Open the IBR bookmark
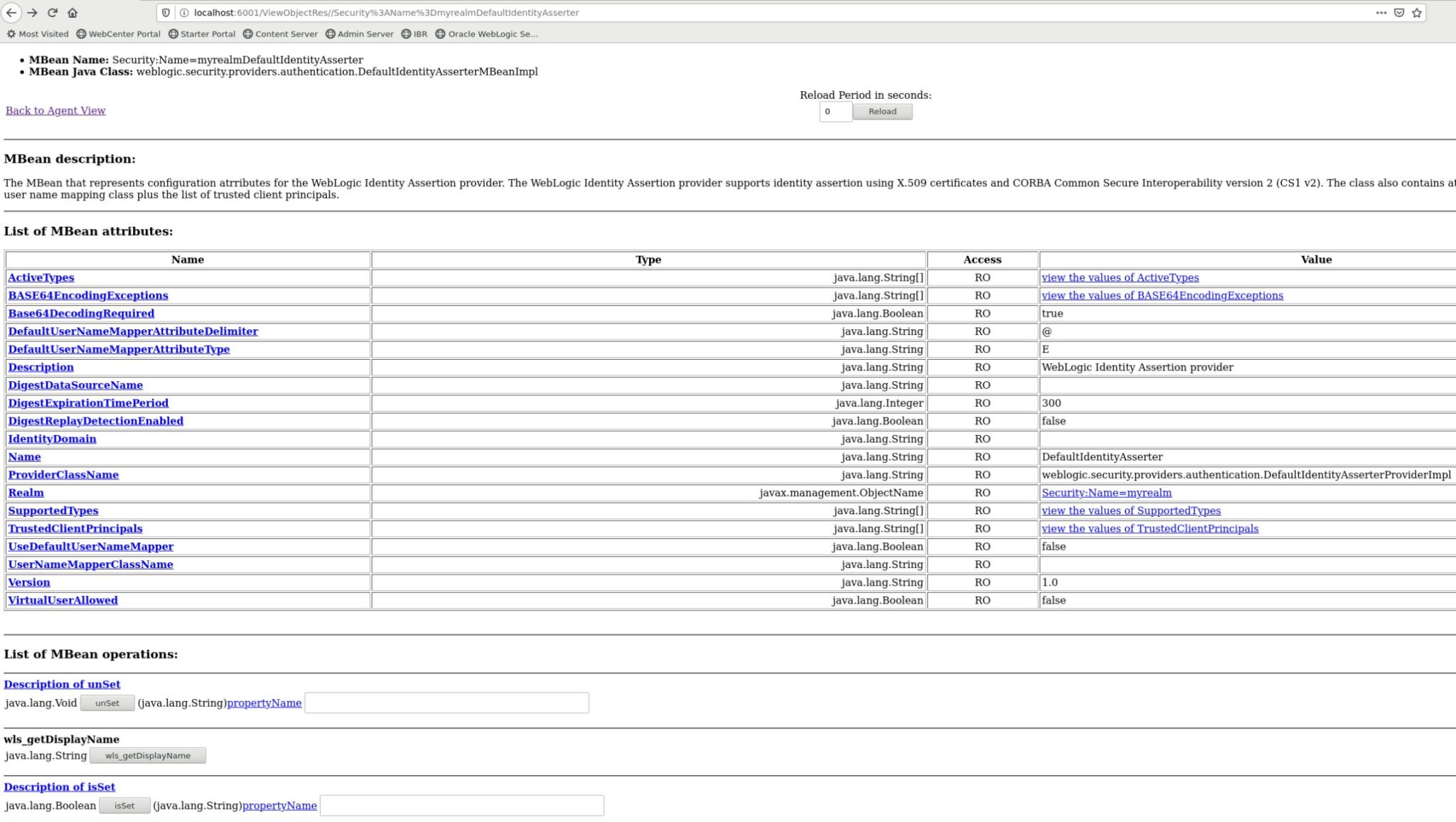Screen dimensions: 1456x822 [414, 33]
